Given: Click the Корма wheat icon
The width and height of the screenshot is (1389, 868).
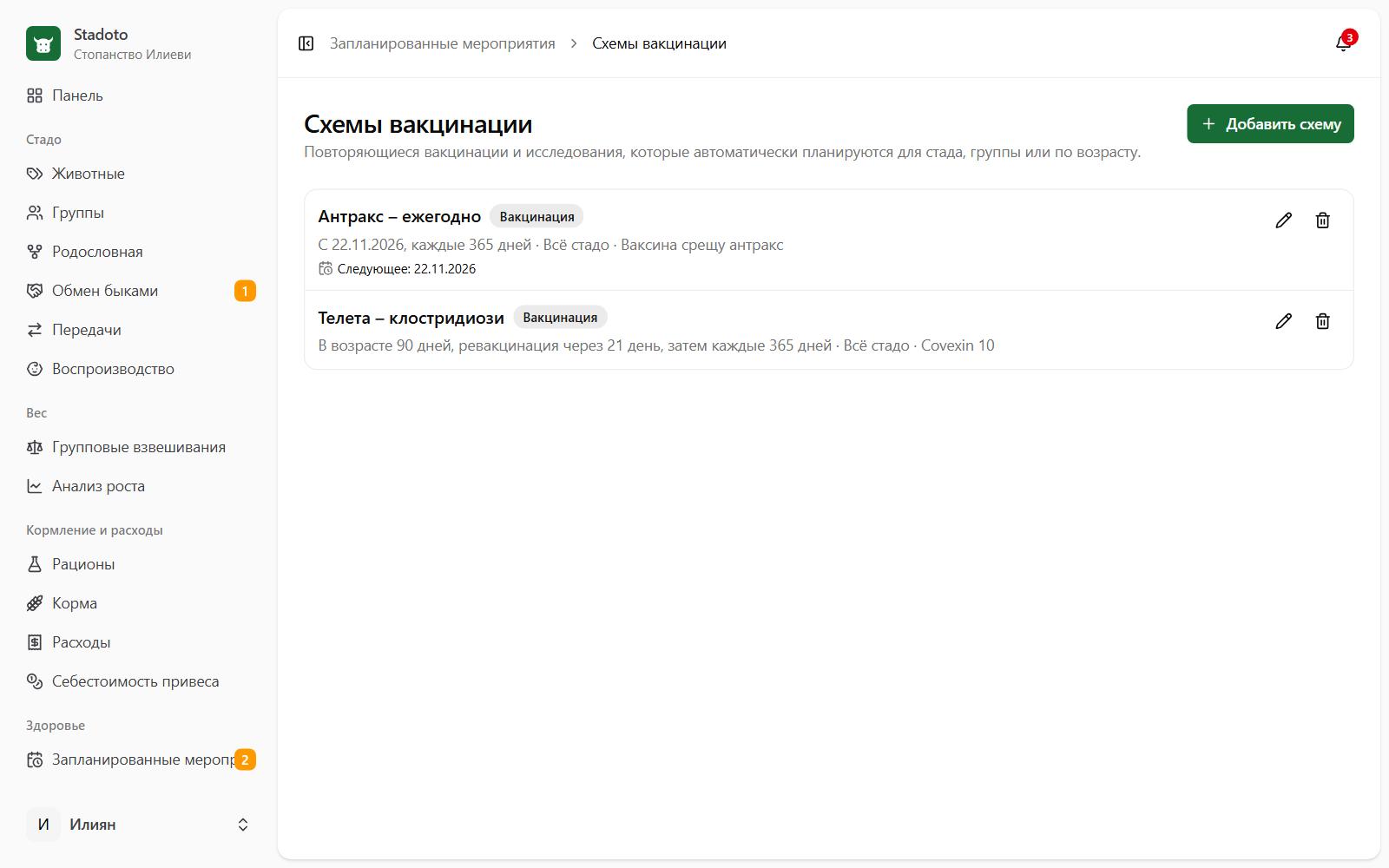Looking at the screenshot, I should (x=35, y=603).
